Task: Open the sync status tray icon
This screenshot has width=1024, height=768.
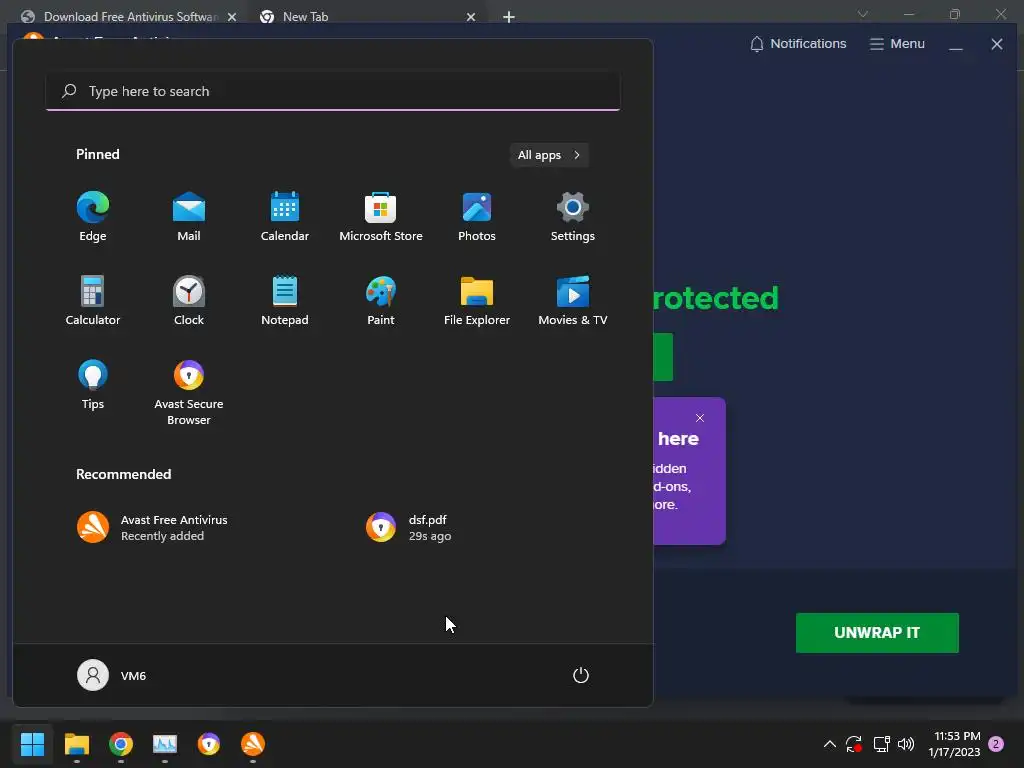Action: coord(854,744)
